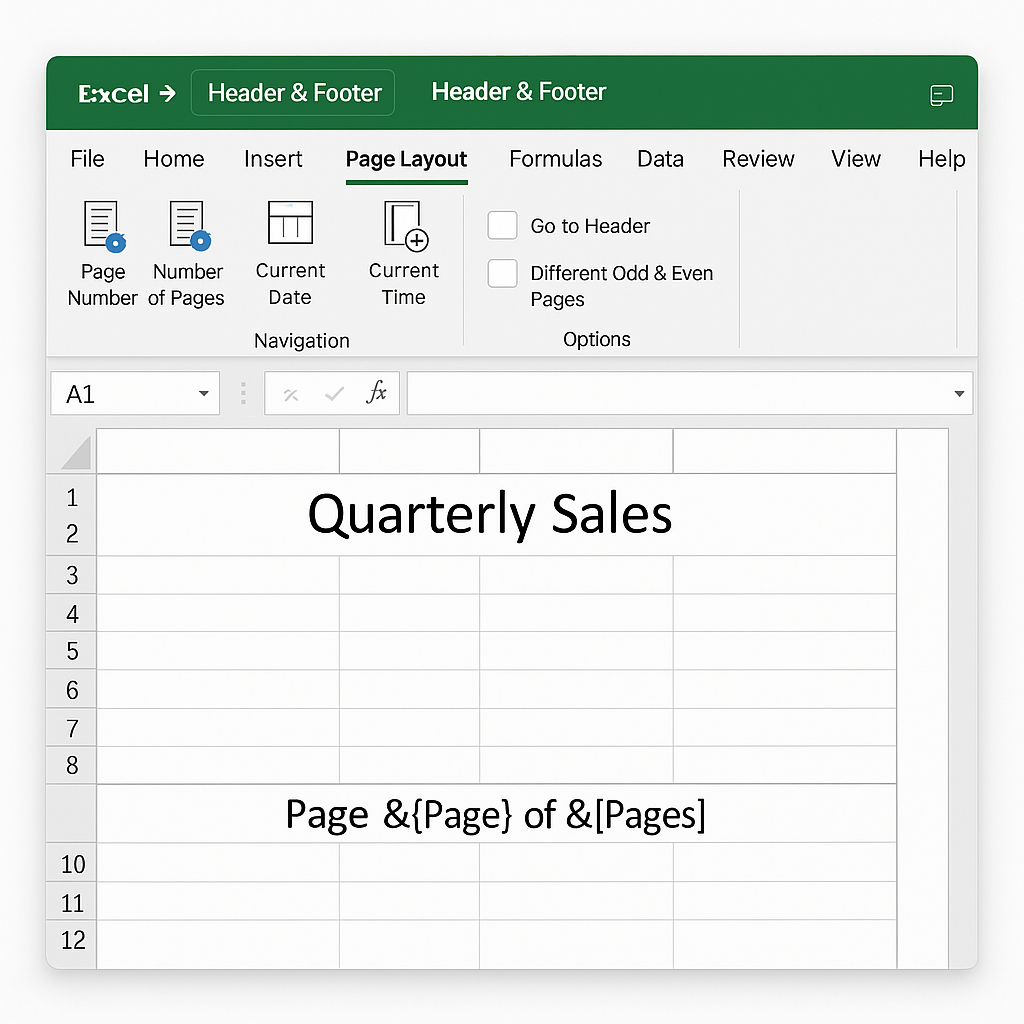Insert Current Date icon

(290, 222)
